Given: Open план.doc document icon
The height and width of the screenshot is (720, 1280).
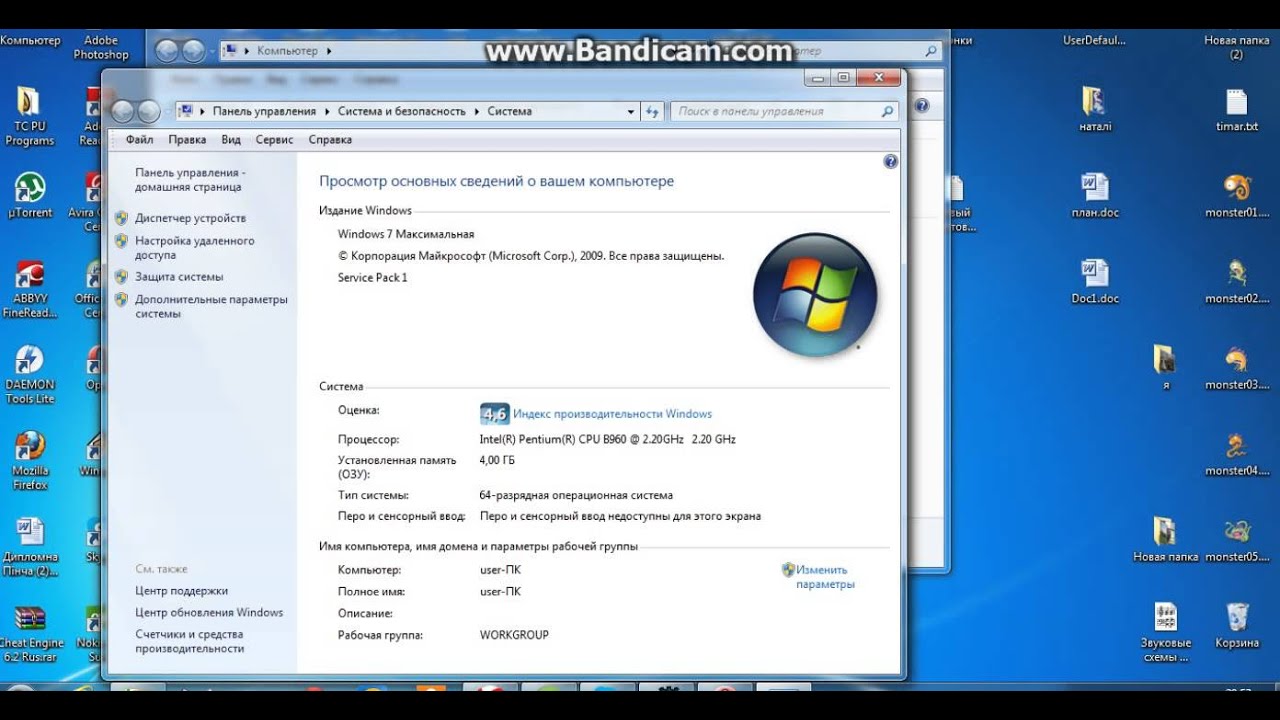Looking at the screenshot, I should pos(1095,195).
